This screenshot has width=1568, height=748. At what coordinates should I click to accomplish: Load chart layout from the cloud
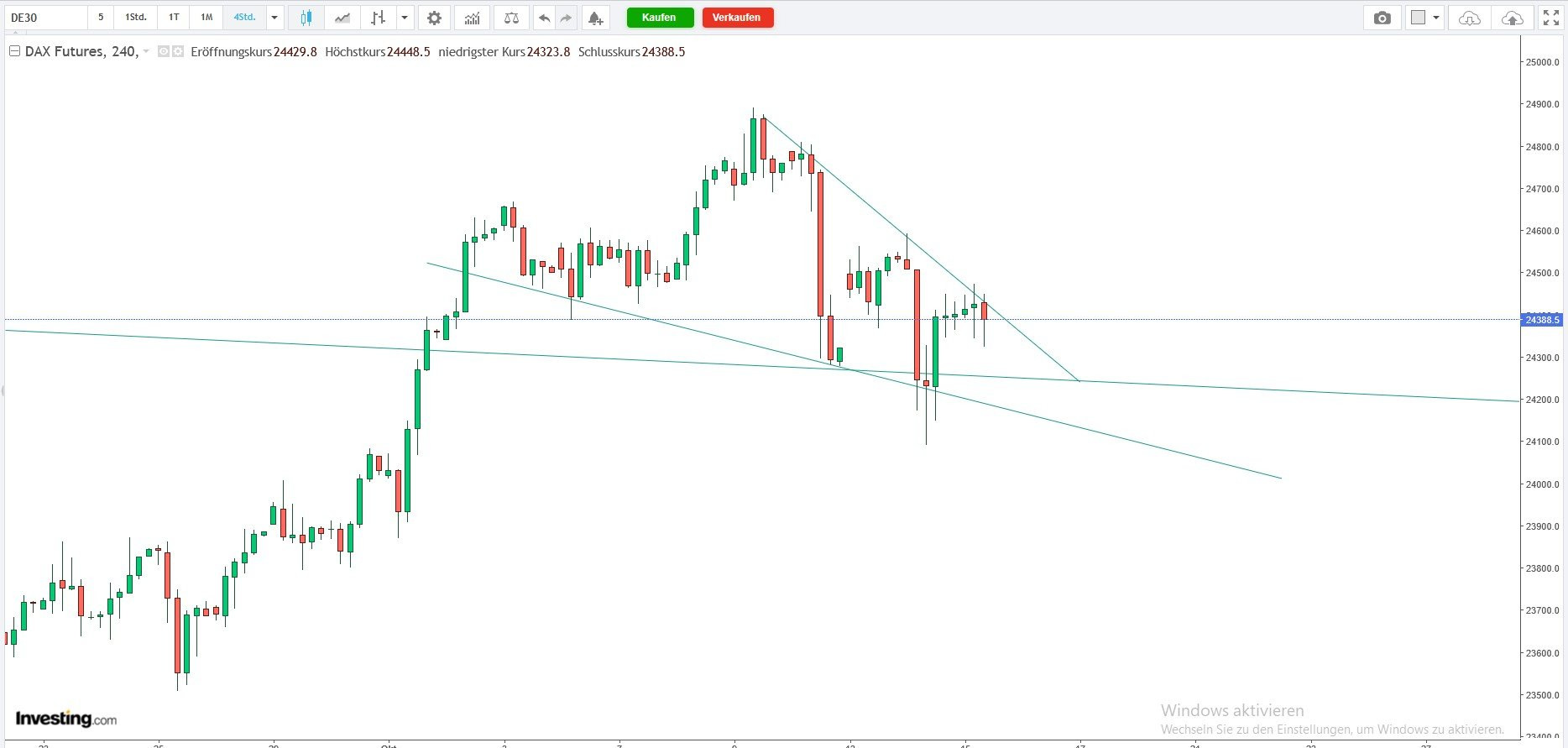pos(1469,18)
